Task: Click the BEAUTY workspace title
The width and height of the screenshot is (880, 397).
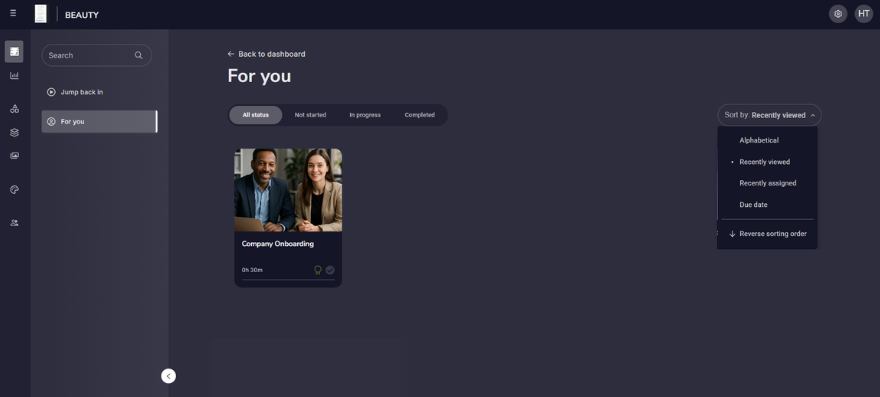Action: point(82,15)
